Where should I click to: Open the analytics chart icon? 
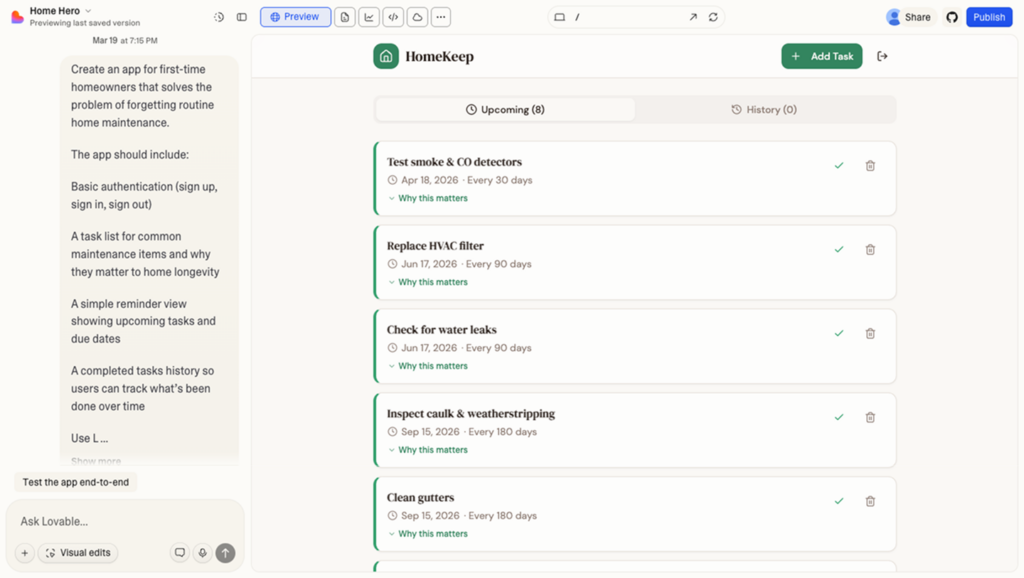[369, 17]
